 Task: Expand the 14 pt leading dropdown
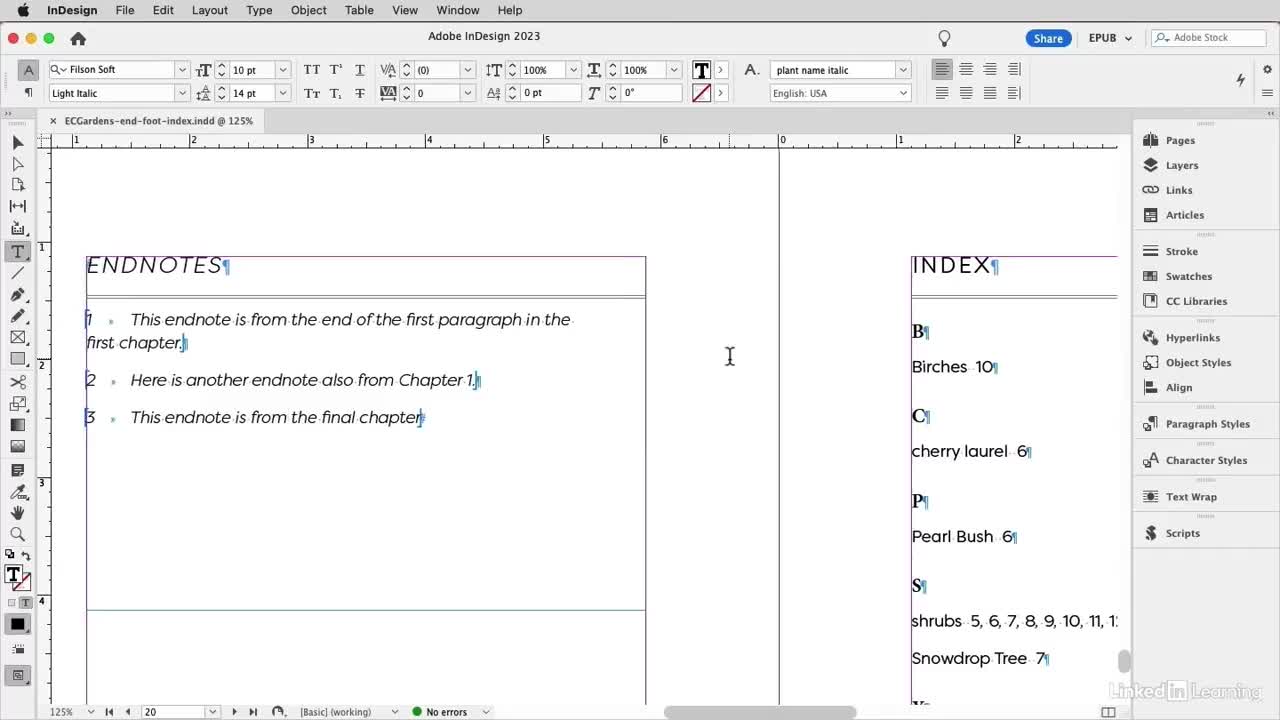pos(283,93)
